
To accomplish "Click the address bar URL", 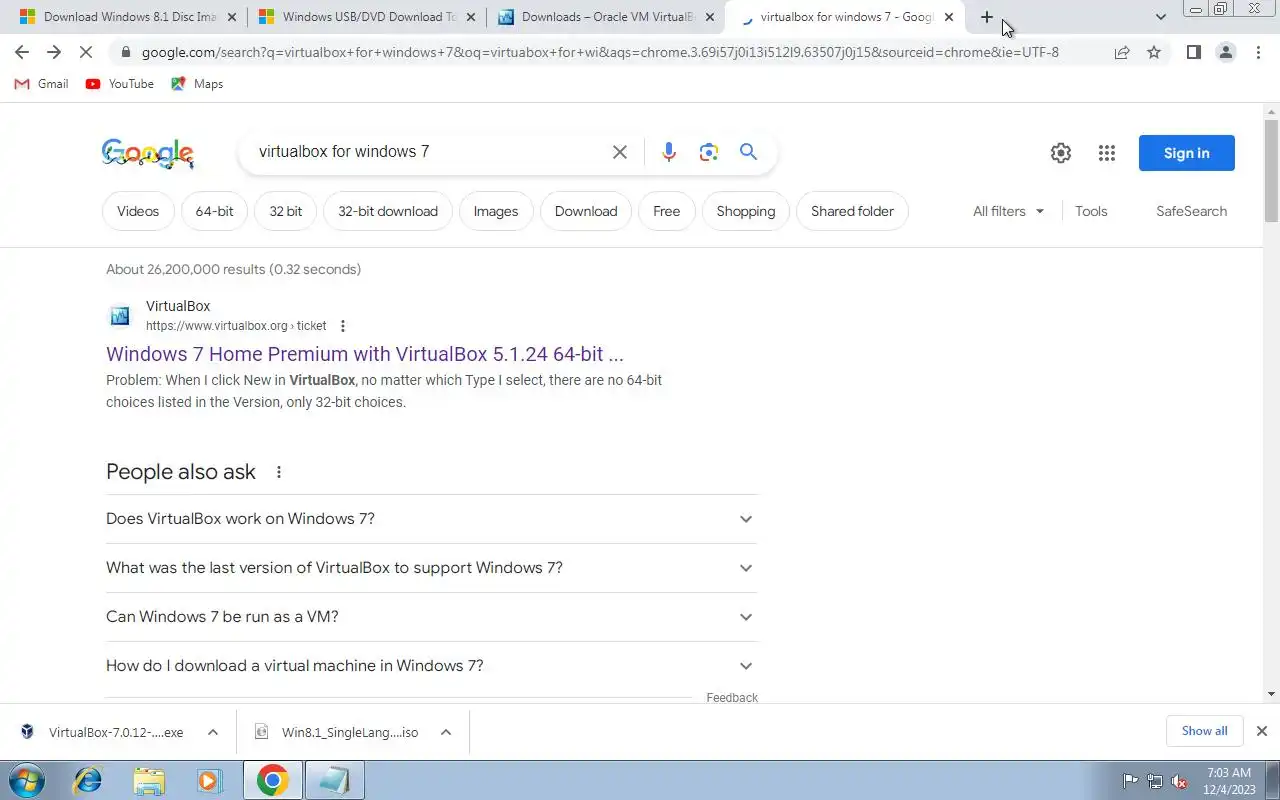I will point(600,52).
